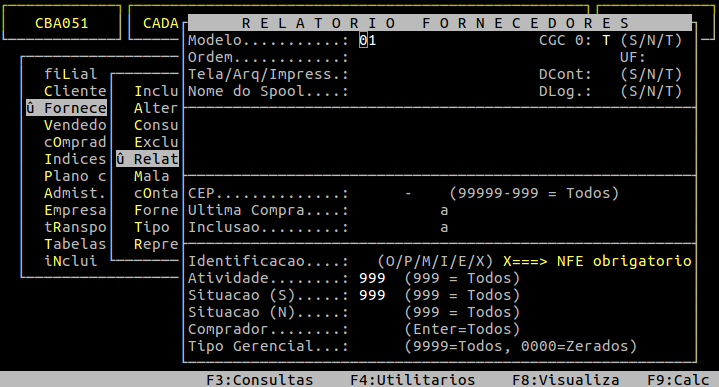
Task: Focus the Identificacao input field
Action: click(364, 261)
